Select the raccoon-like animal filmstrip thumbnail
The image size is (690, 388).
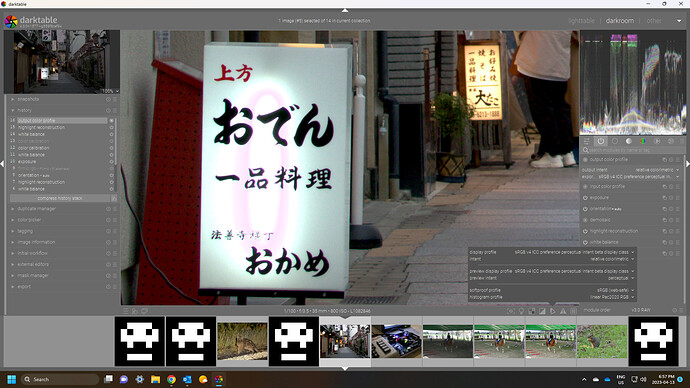click(x=242, y=341)
